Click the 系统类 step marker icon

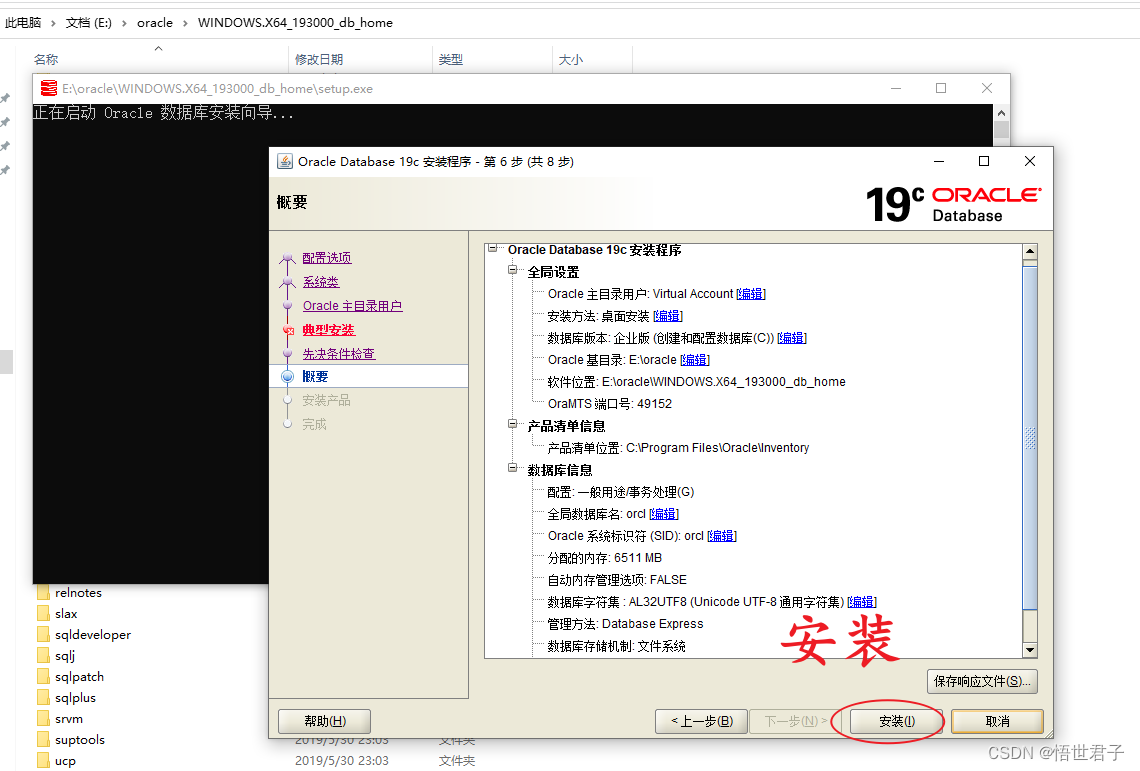pos(287,281)
